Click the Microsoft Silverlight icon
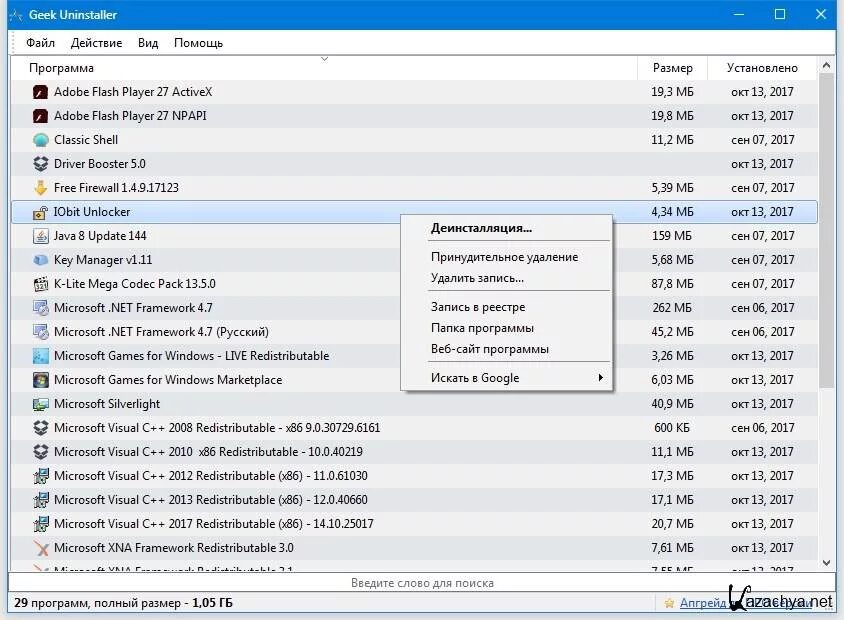Image resolution: width=844 pixels, height=620 pixels. point(40,404)
